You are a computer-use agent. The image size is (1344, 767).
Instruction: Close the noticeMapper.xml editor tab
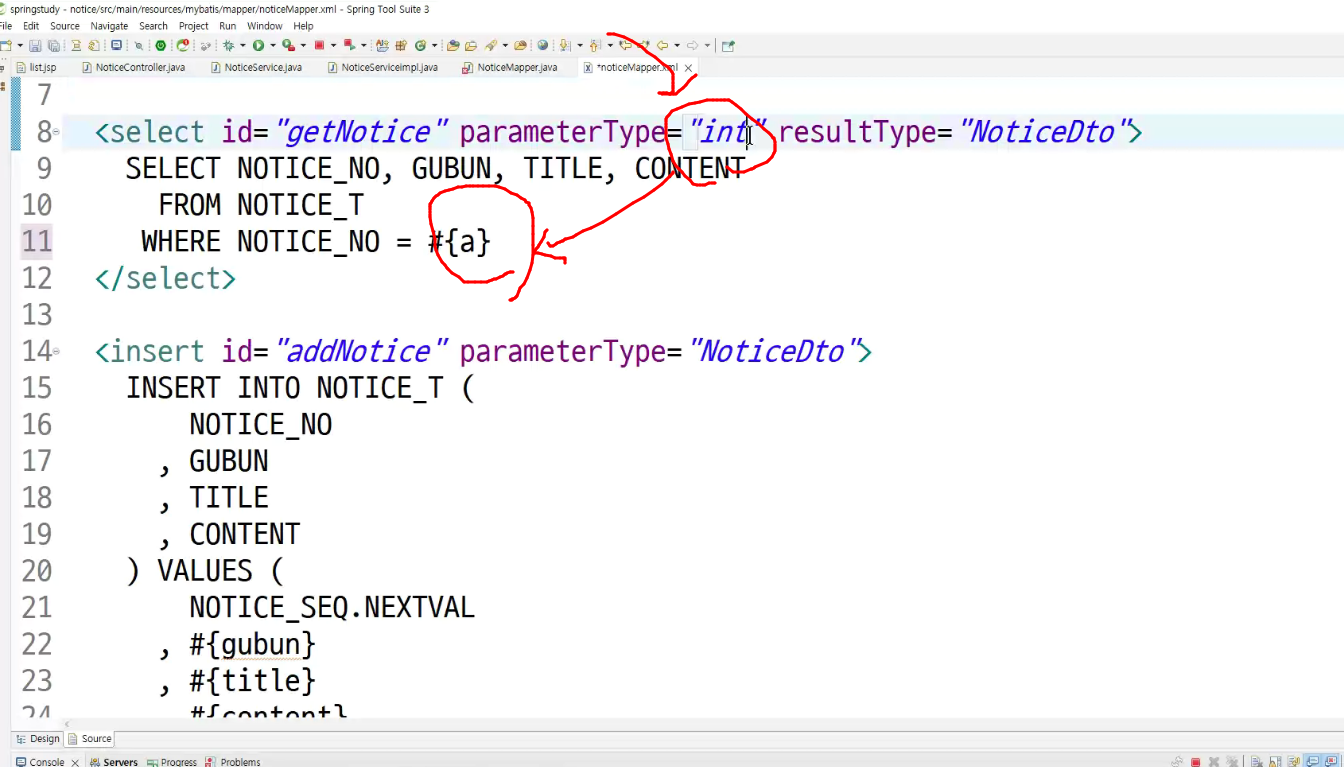688,67
